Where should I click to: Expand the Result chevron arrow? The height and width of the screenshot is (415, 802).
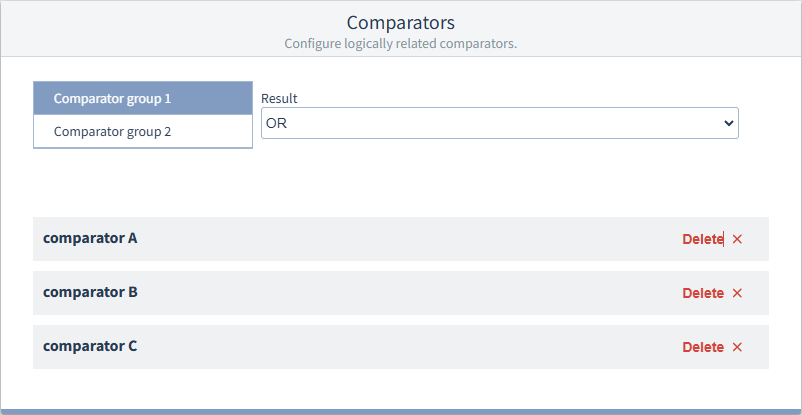click(727, 123)
